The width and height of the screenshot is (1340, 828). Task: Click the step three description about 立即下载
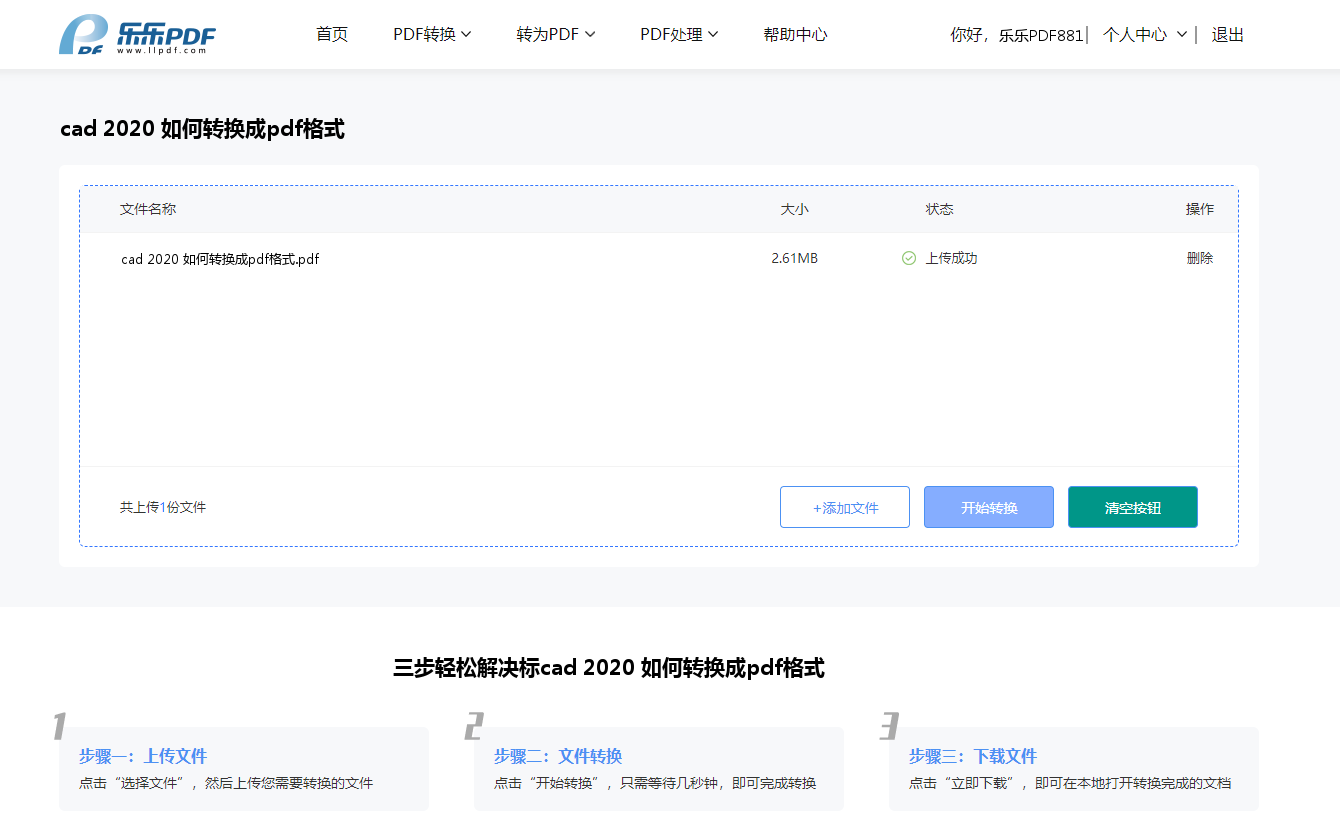(1070, 783)
